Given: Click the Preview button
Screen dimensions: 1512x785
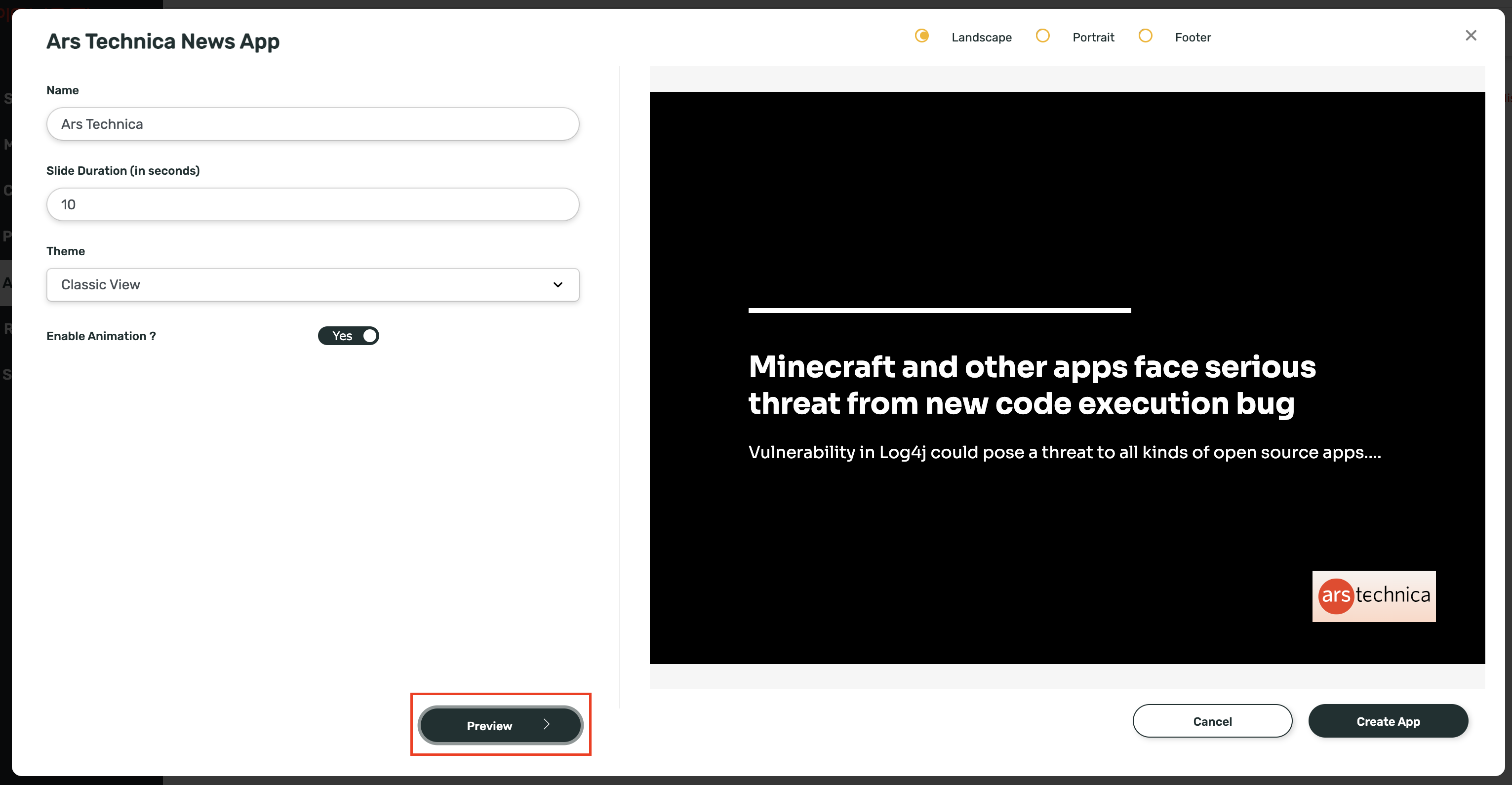Looking at the screenshot, I should click(x=500, y=725).
